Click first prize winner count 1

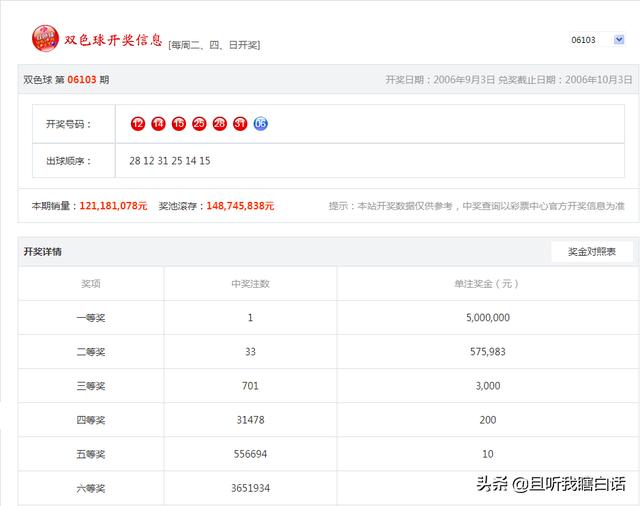click(250, 317)
